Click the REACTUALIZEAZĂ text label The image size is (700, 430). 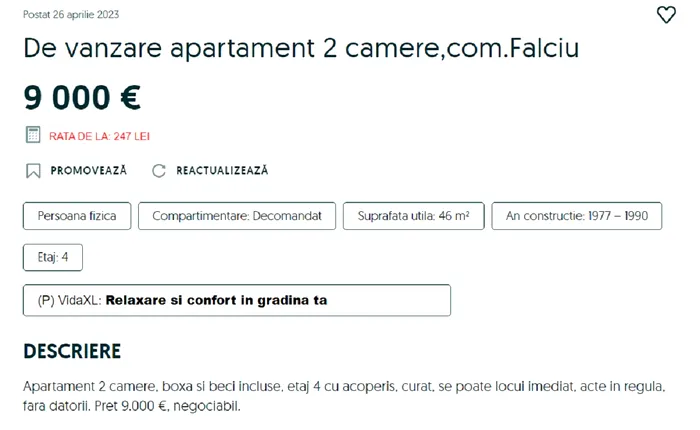coord(222,171)
